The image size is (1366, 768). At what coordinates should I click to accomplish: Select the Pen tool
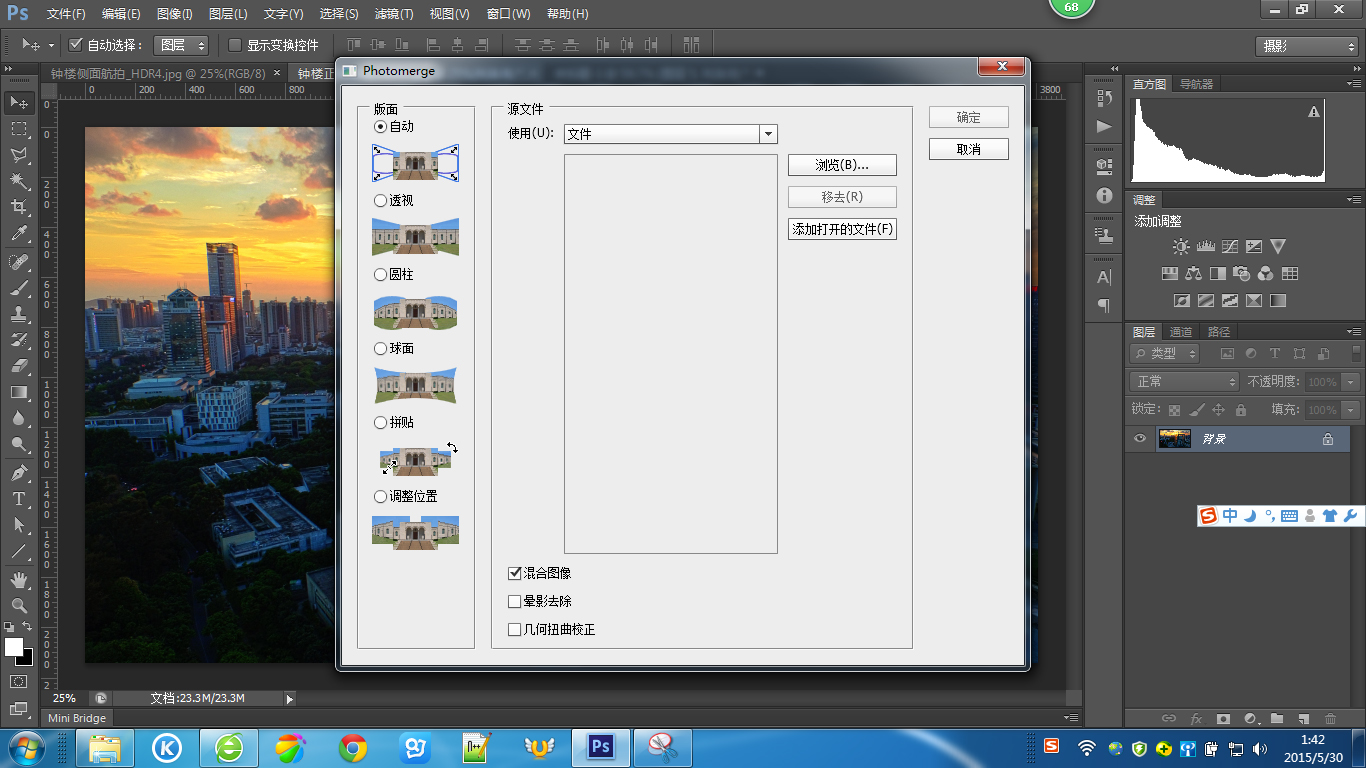coord(19,472)
